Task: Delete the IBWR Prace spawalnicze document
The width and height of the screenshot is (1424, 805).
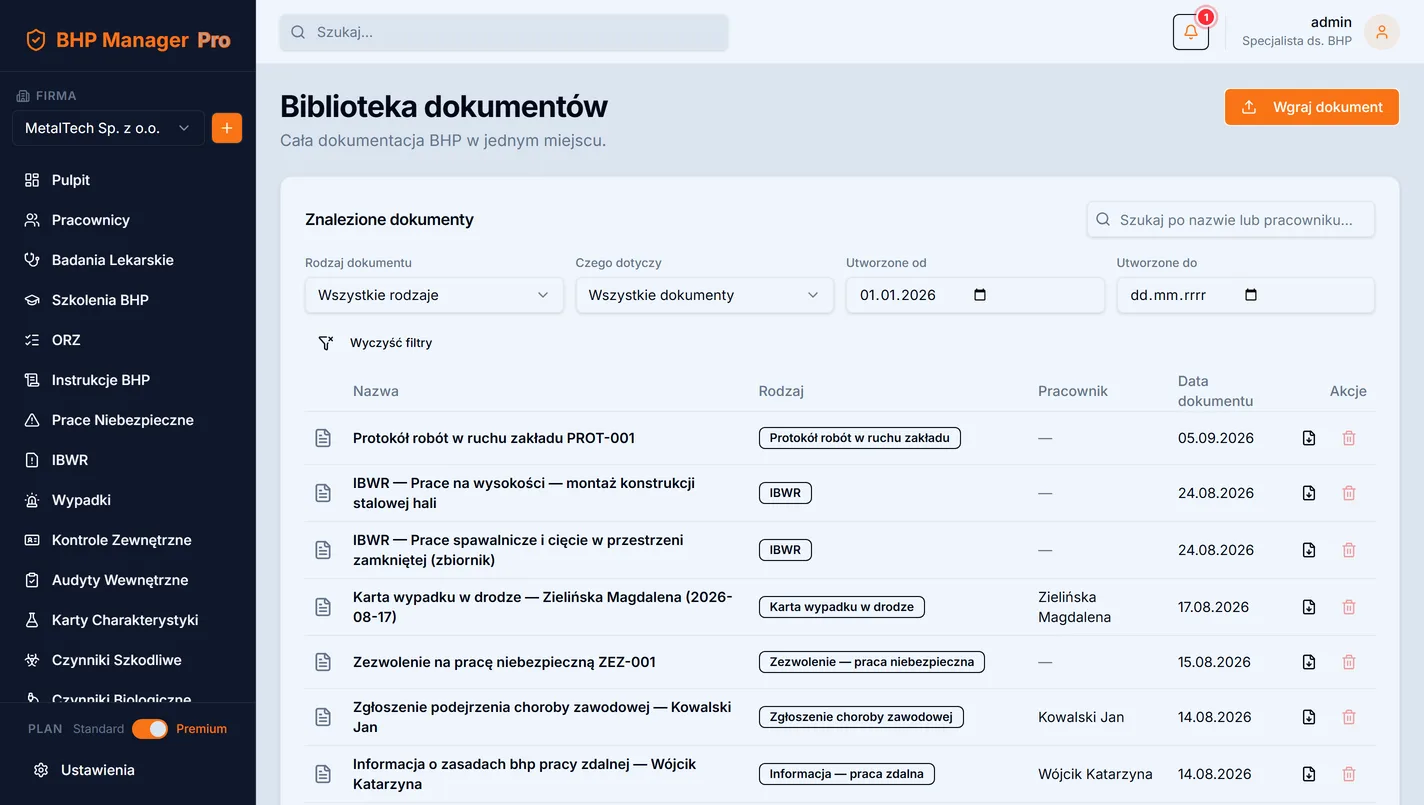Action: pos(1349,550)
